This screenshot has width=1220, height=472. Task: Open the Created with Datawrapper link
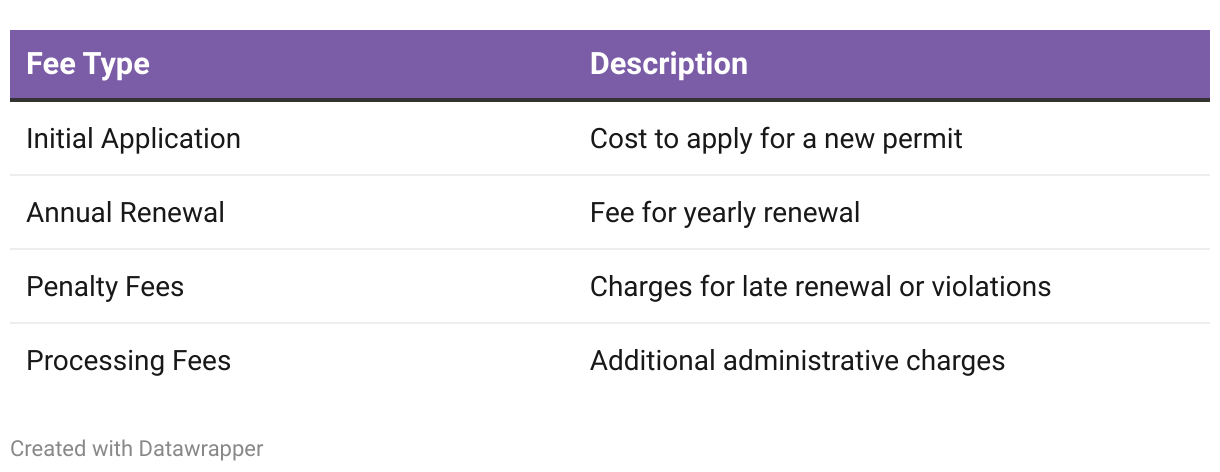coord(137,449)
